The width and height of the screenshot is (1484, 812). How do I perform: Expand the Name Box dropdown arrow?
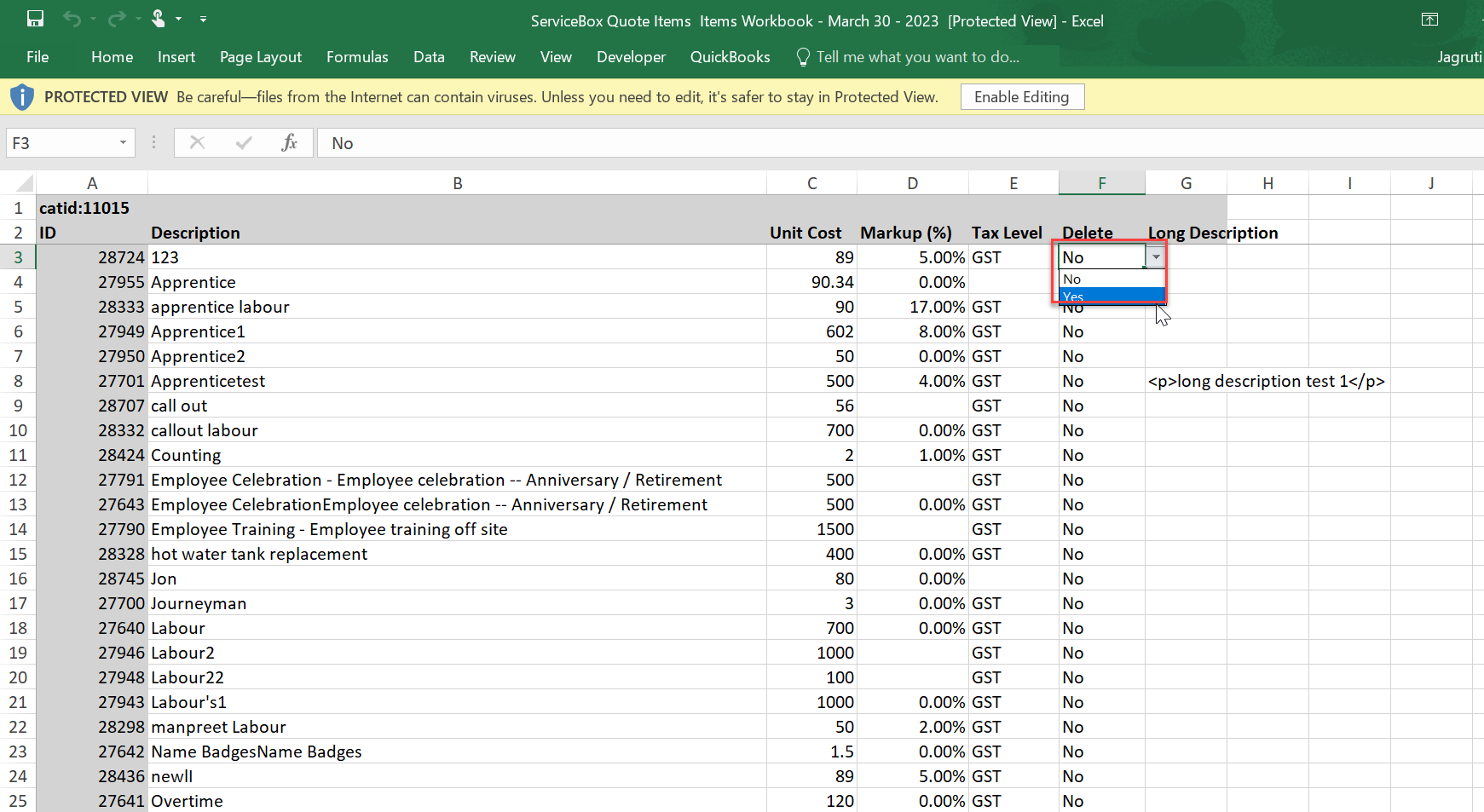click(x=123, y=142)
